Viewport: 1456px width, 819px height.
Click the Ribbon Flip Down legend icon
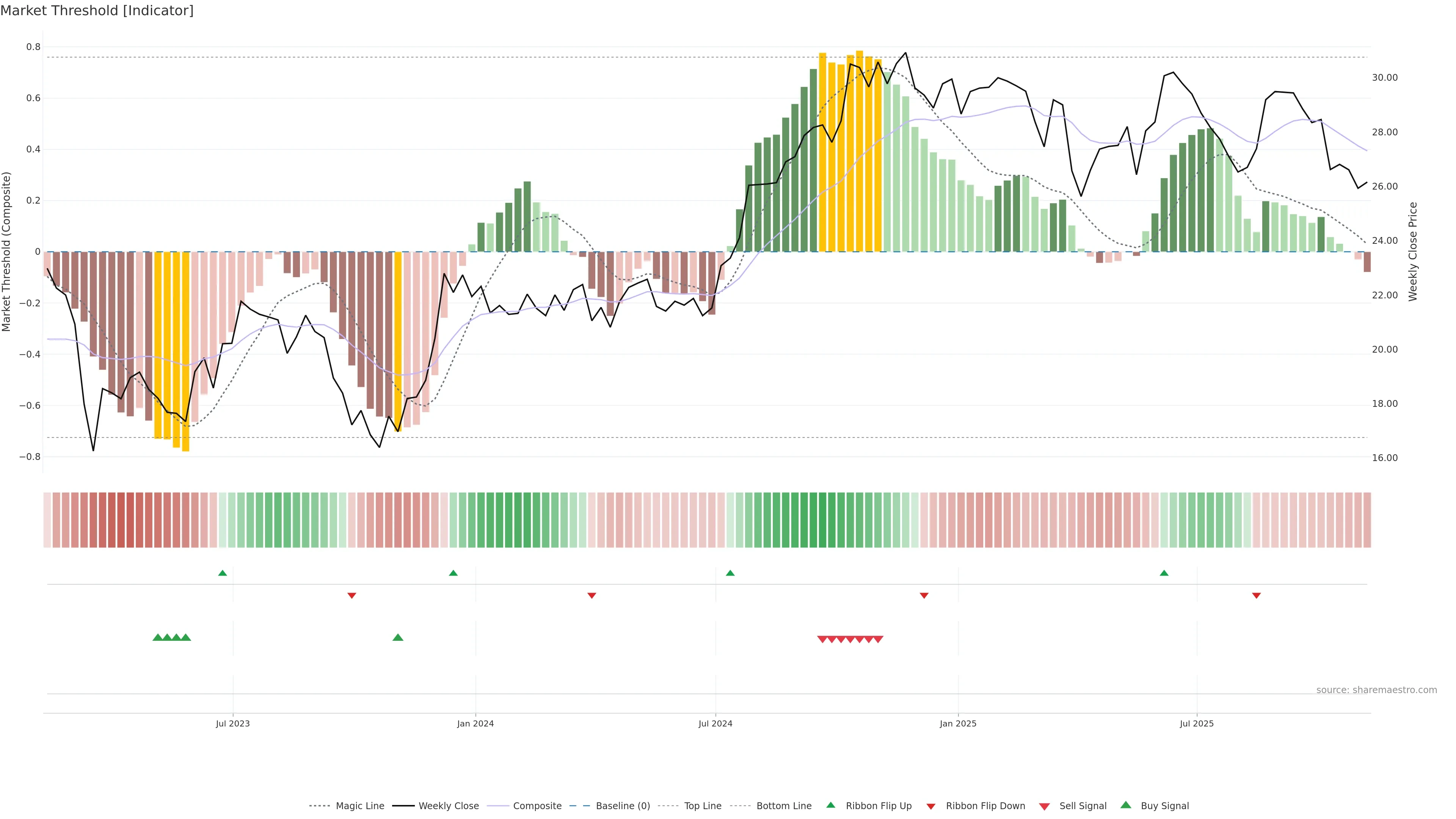coord(931,806)
